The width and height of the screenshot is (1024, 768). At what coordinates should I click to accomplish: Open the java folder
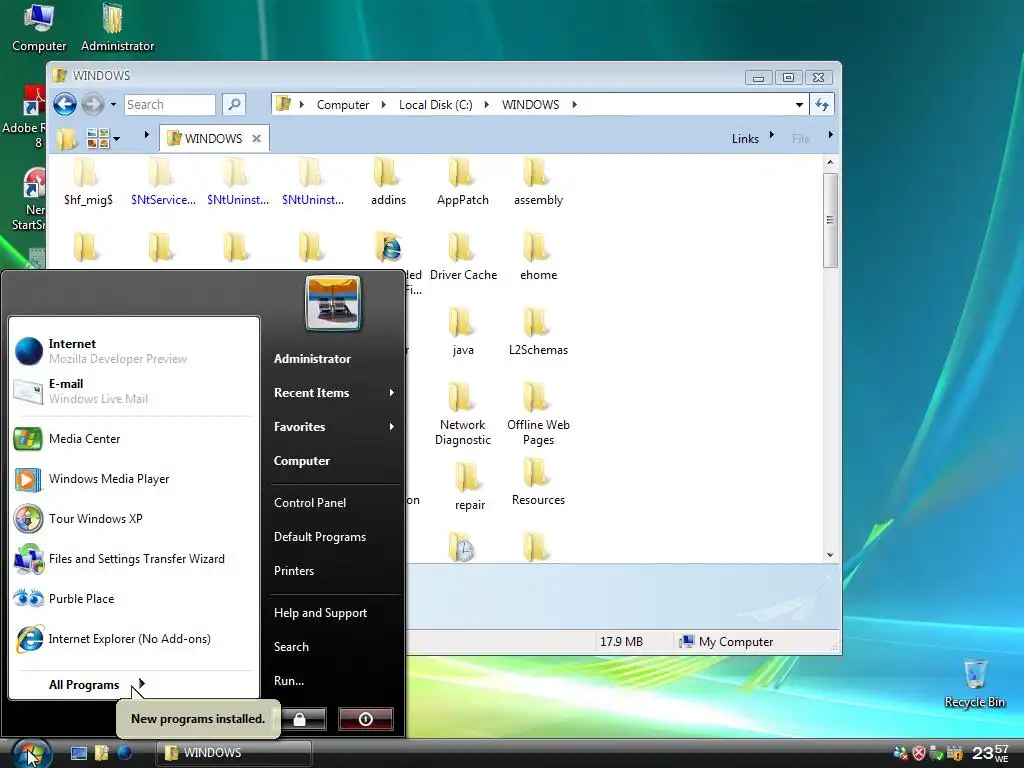click(x=462, y=332)
